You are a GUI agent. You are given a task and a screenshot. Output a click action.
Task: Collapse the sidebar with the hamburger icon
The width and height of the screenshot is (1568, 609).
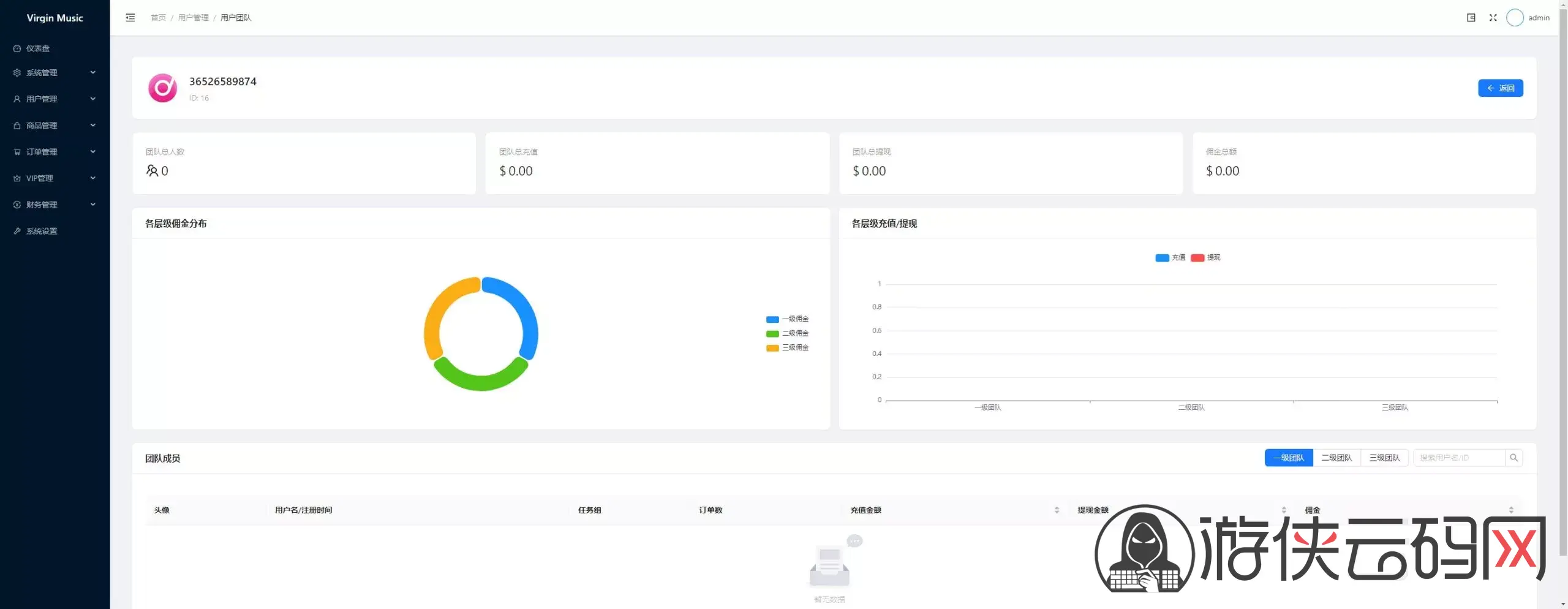130,18
